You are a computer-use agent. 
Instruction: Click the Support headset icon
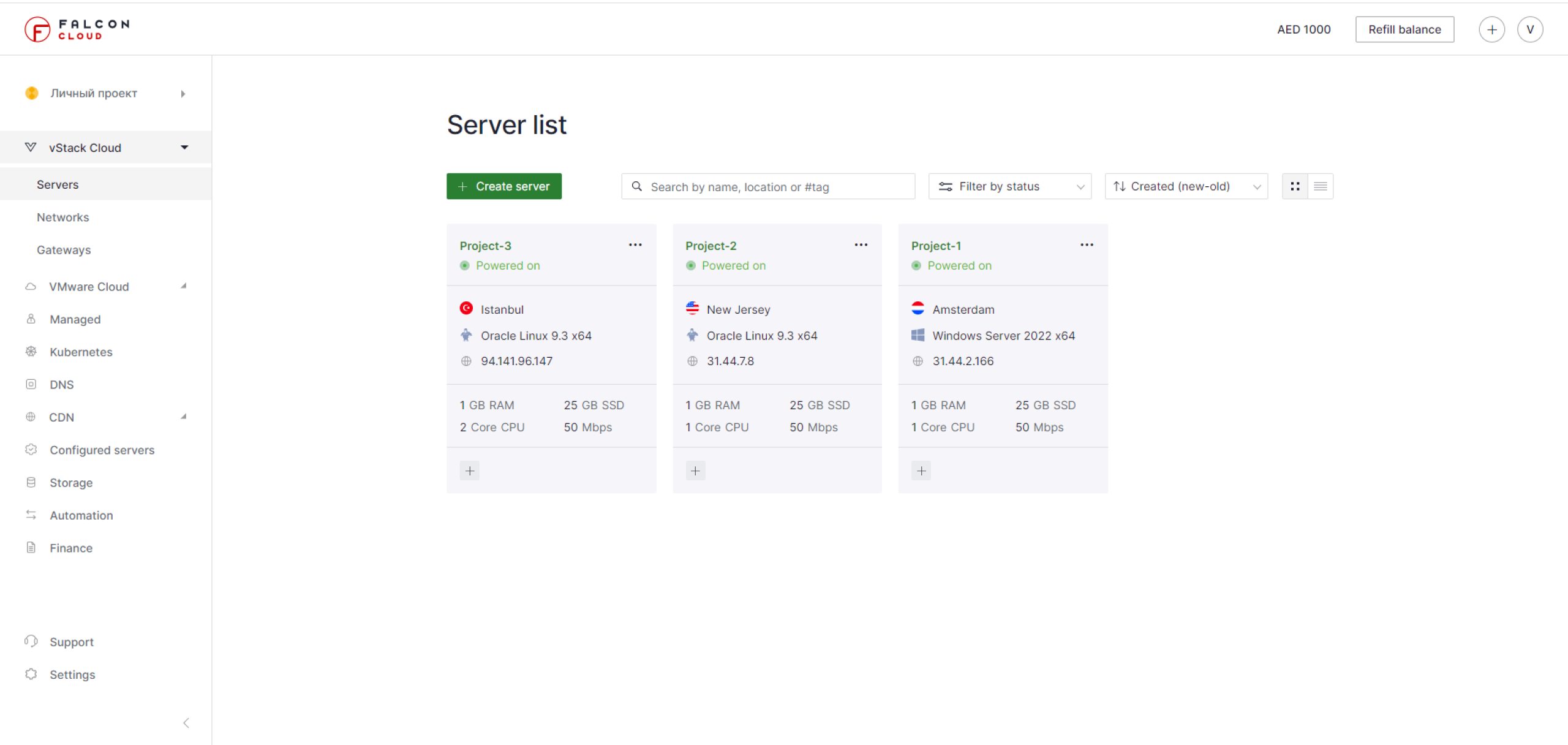31,641
